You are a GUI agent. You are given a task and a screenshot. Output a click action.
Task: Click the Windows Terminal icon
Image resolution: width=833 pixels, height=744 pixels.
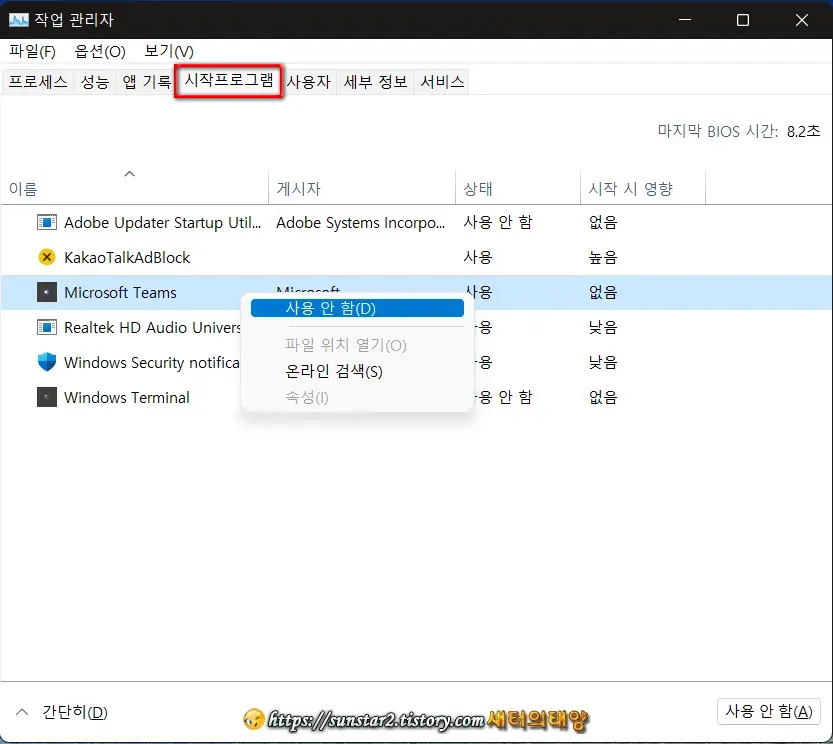click(x=45, y=397)
